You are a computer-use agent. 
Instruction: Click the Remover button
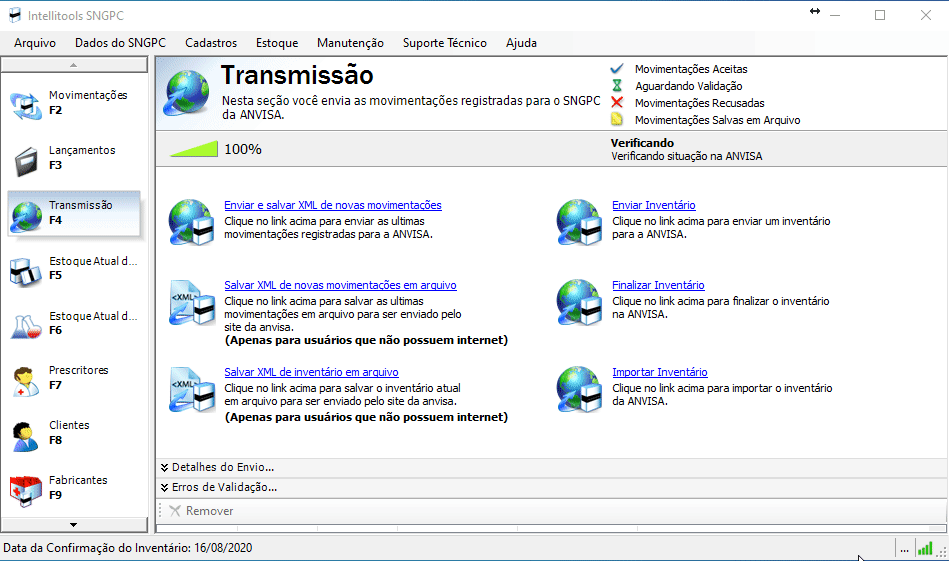click(202, 511)
